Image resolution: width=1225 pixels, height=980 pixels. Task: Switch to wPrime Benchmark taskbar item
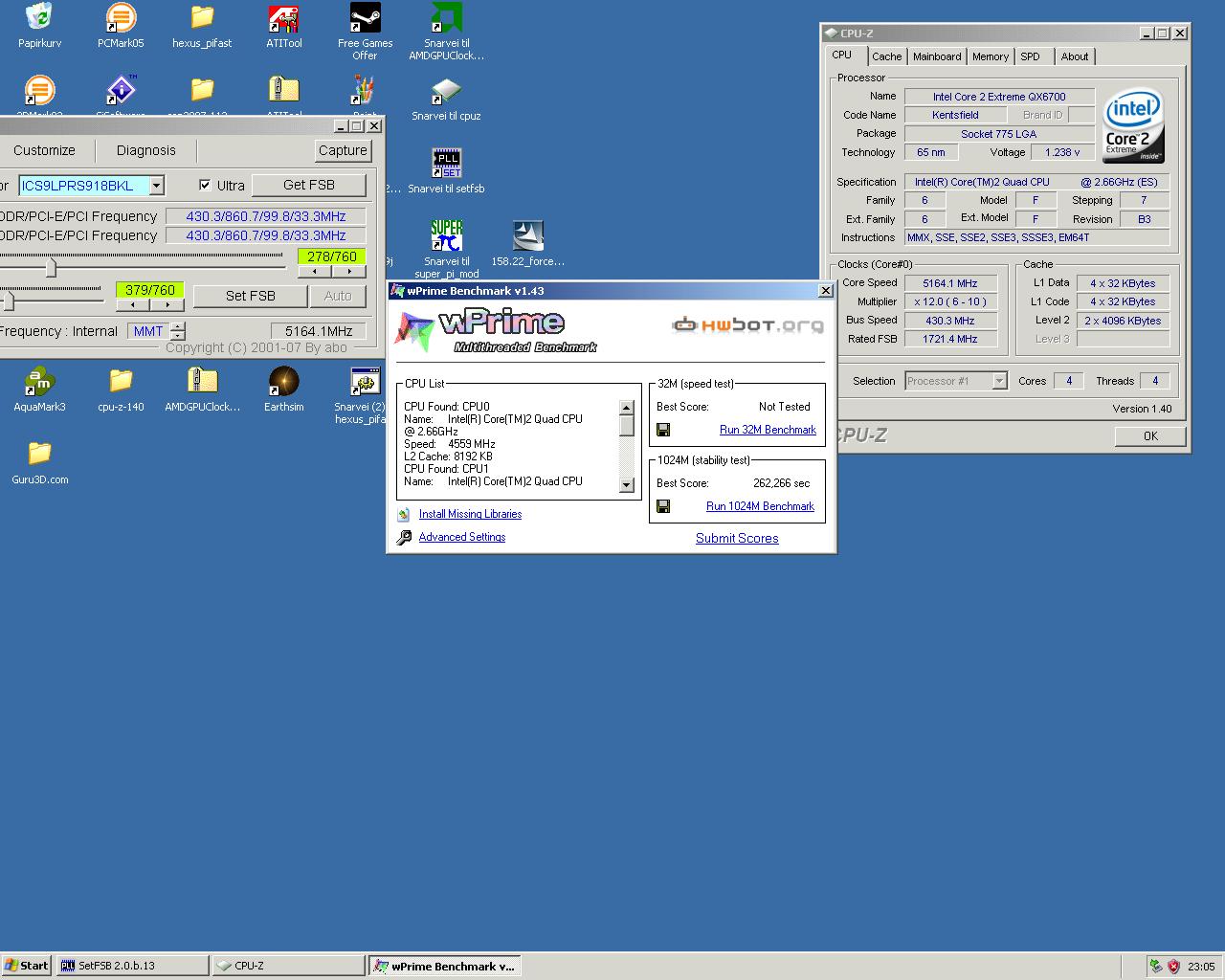445,966
